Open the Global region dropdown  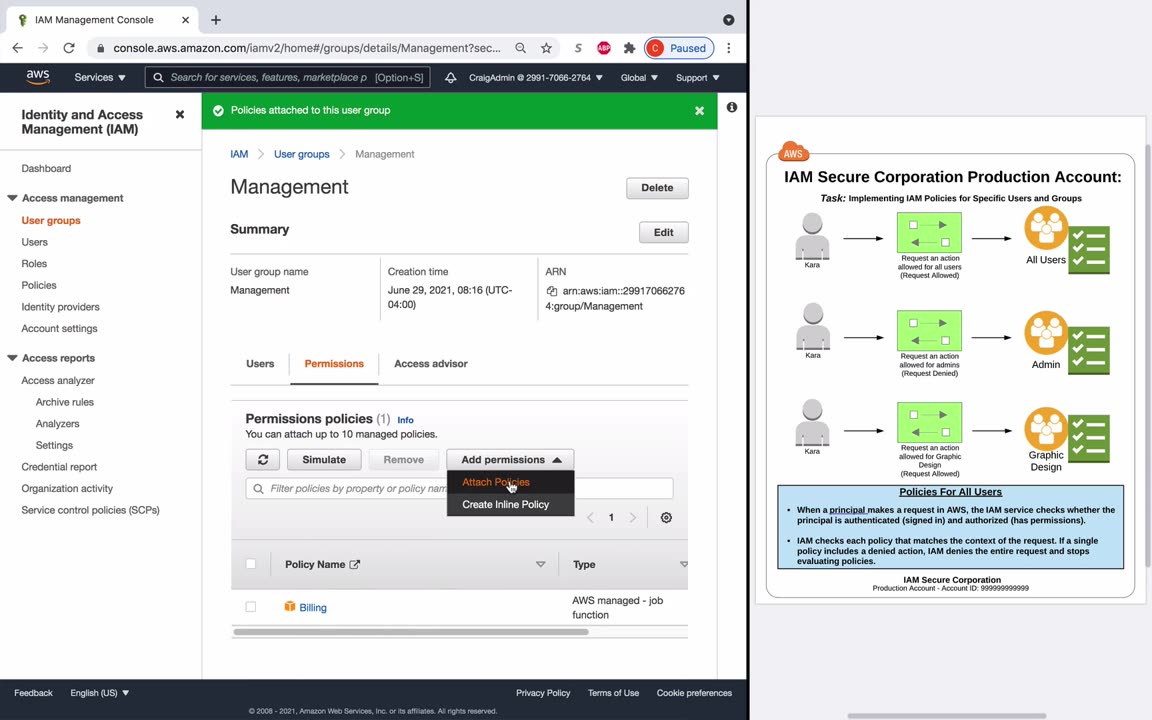click(638, 77)
